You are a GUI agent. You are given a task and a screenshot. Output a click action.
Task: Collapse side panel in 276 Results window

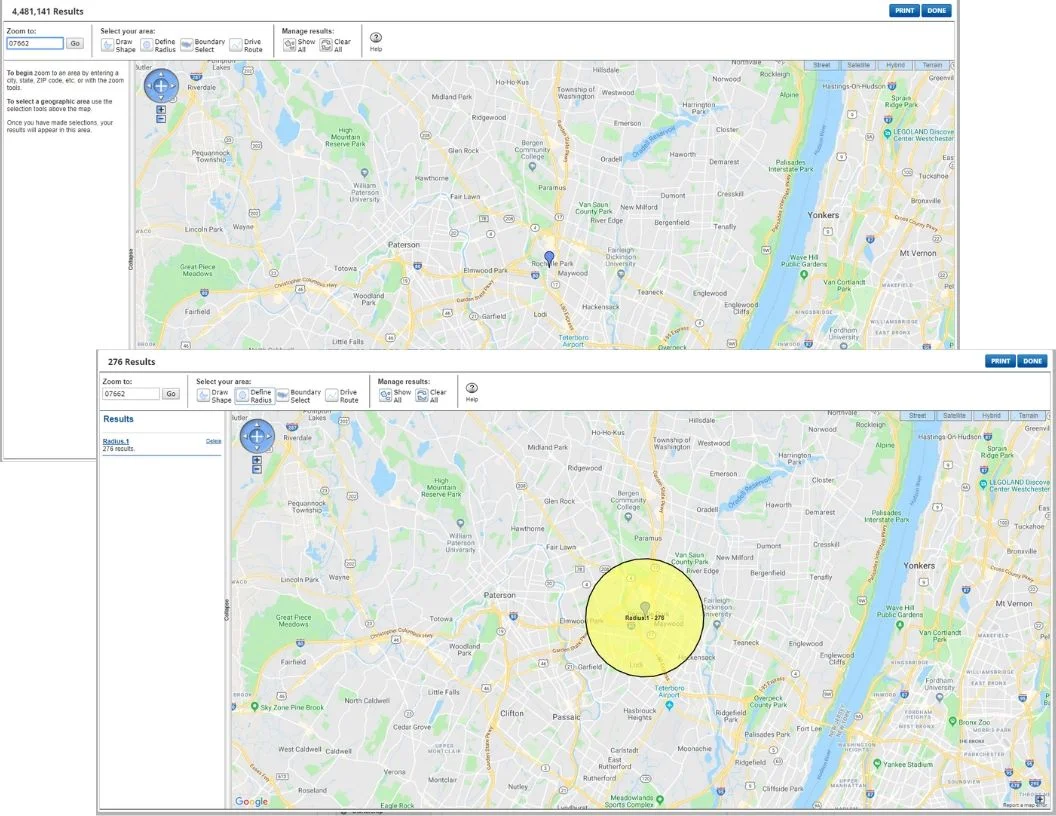(x=226, y=609)
